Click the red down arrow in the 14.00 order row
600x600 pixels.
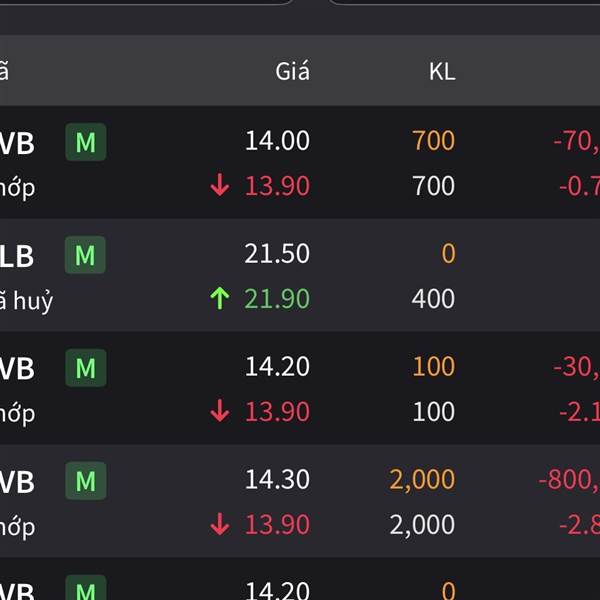(220, 185)
